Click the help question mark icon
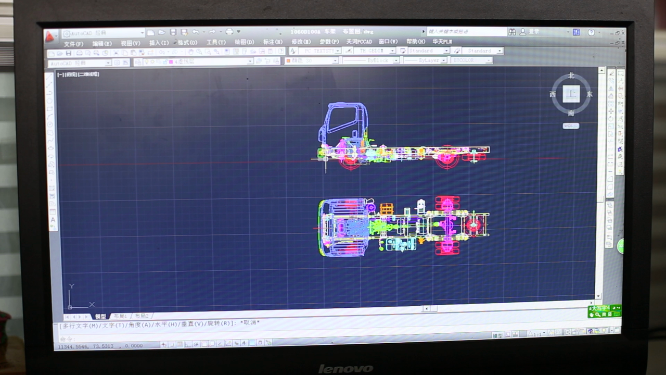The height and width of the screenshot is (375, 666). pyautogui.click(x=591, y=32)
